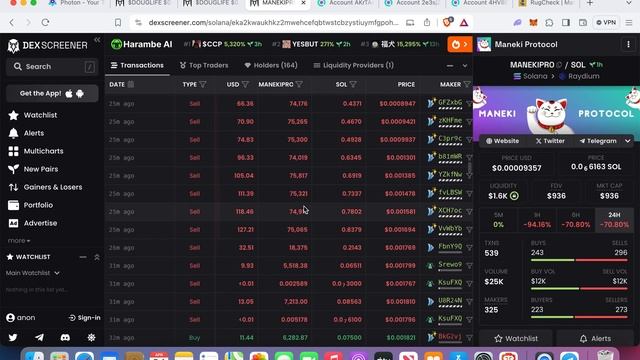Screen dimensions: 640x360
Task: Open the USD column filter
Action: tap(245, 84)
